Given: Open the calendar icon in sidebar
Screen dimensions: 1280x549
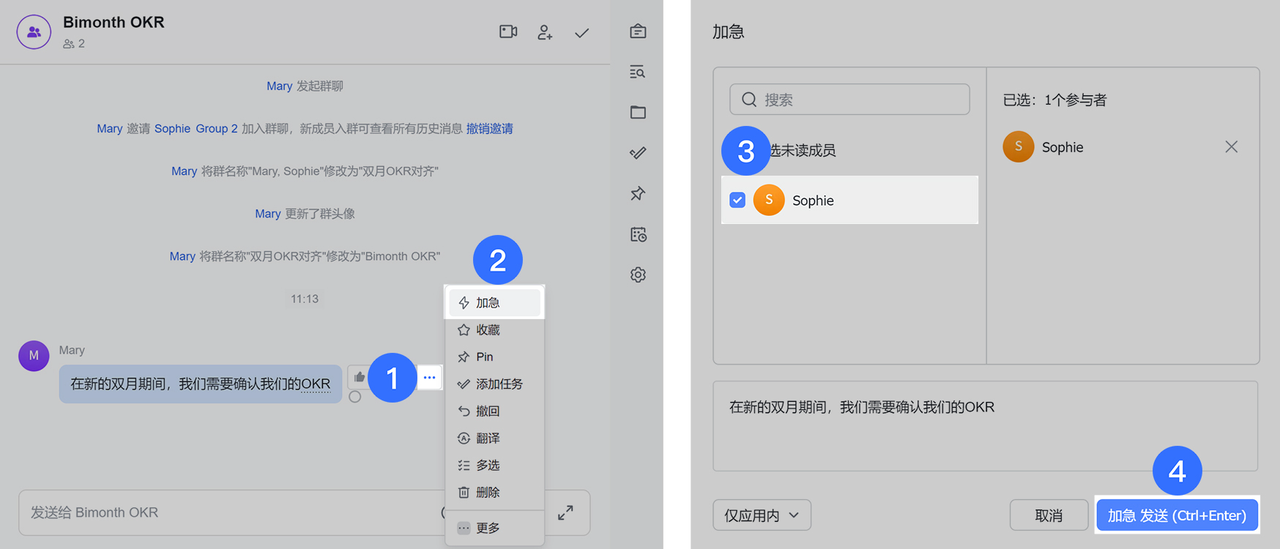Looking at the screenshot, I should [x=638, y=235].
